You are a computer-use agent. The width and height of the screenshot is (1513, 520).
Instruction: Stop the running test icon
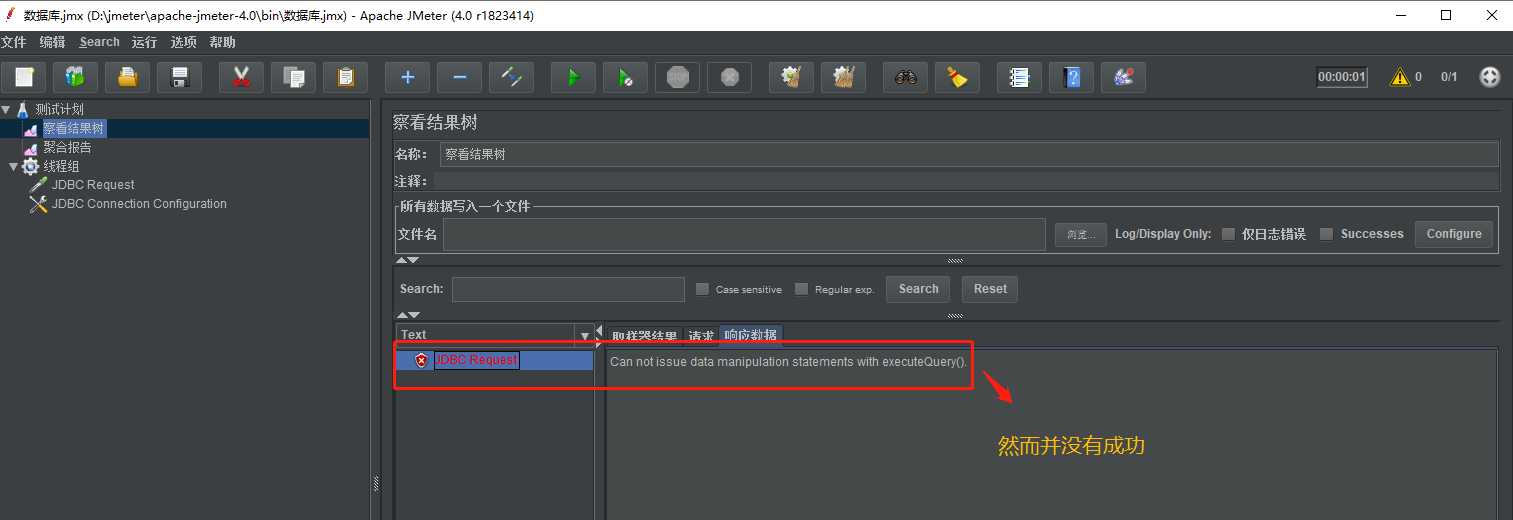pyautogui.click(x=677, y=77)
